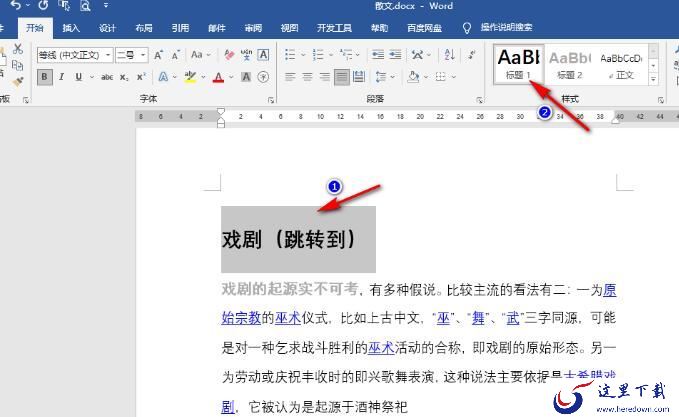Open the Print Preview icon in quick access toolbar
Image resolution: width=679 pixels, height=417 pixels.
pos(85,6)
